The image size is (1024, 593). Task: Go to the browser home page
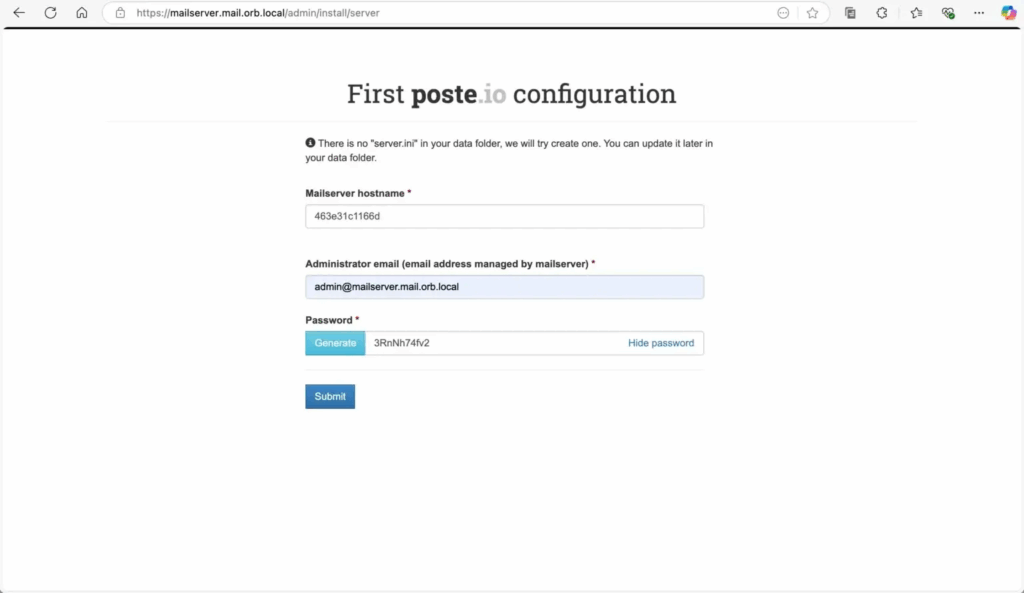coord(82,13)
